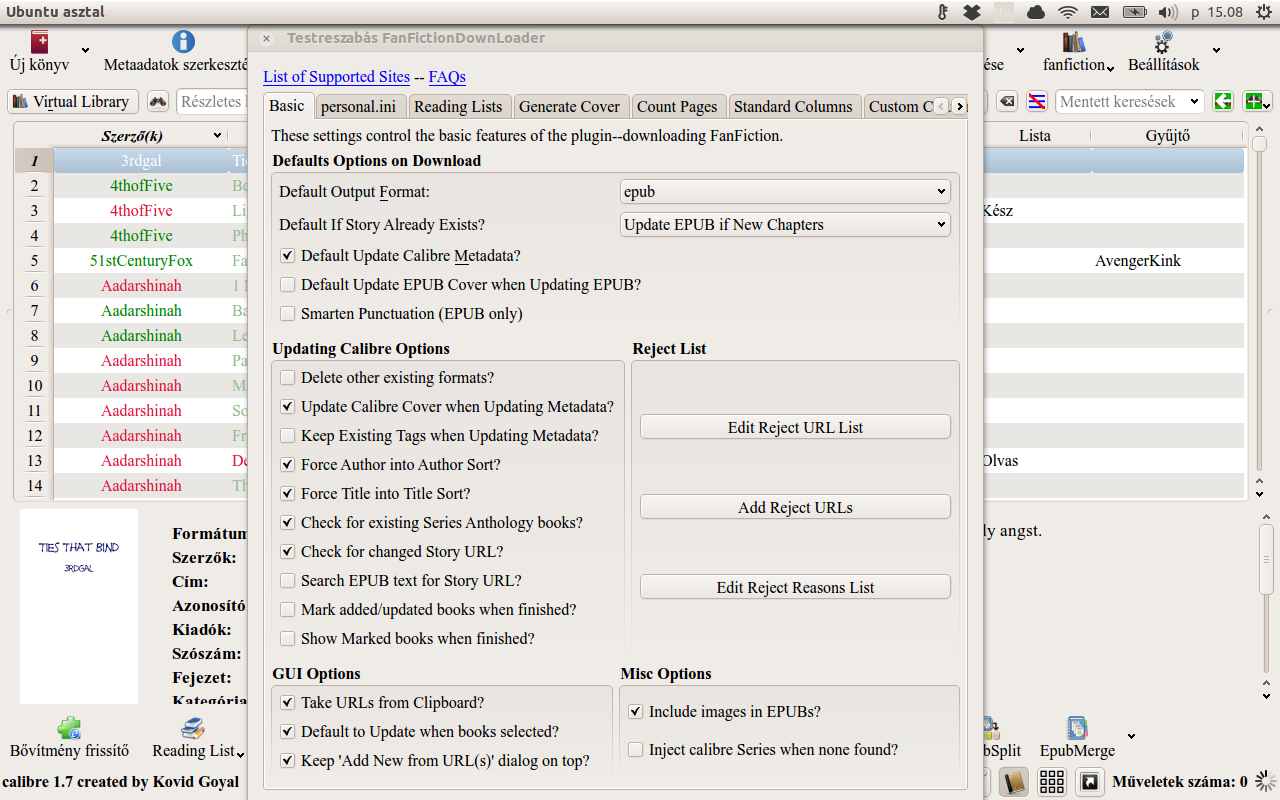Open Default If Story Already Exists dropdown
Image resolution: width=1280 pixels, height=800 pixels.
[785, 225]
